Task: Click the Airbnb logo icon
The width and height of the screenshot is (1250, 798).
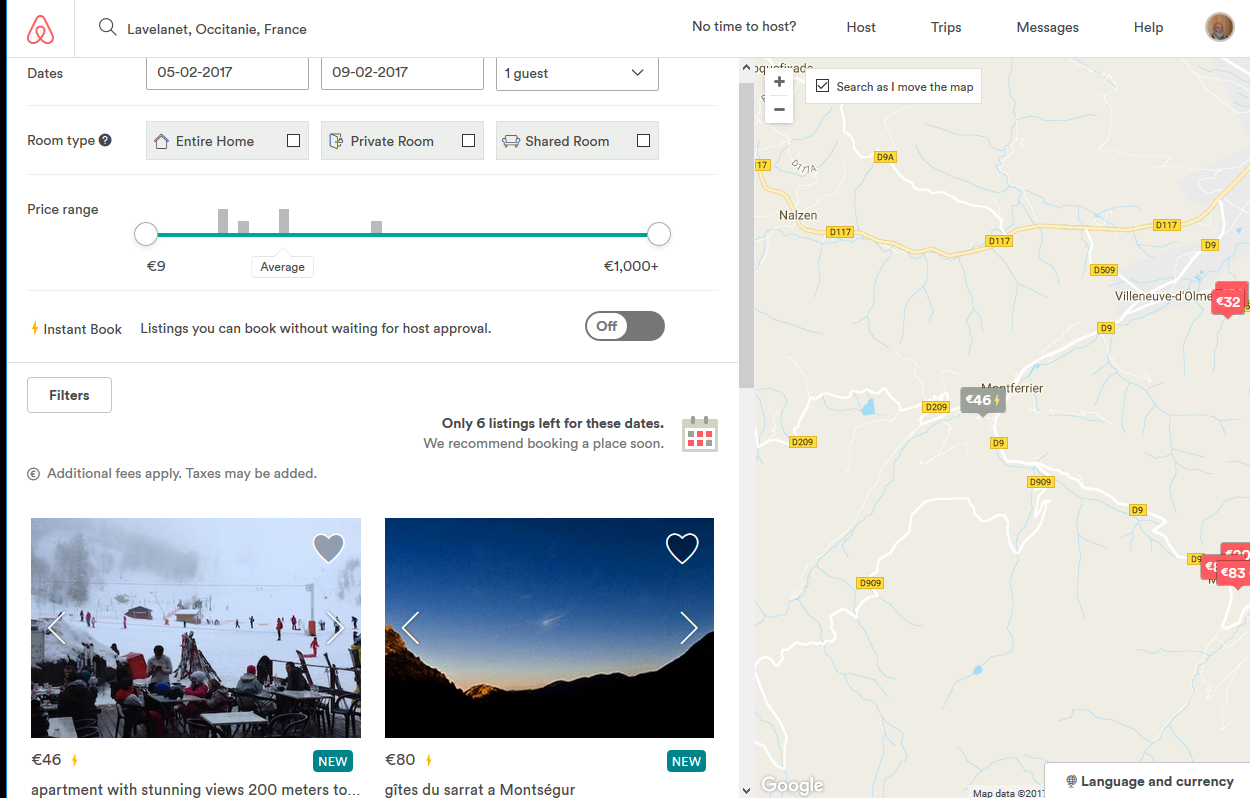Action: coord(39,29)
